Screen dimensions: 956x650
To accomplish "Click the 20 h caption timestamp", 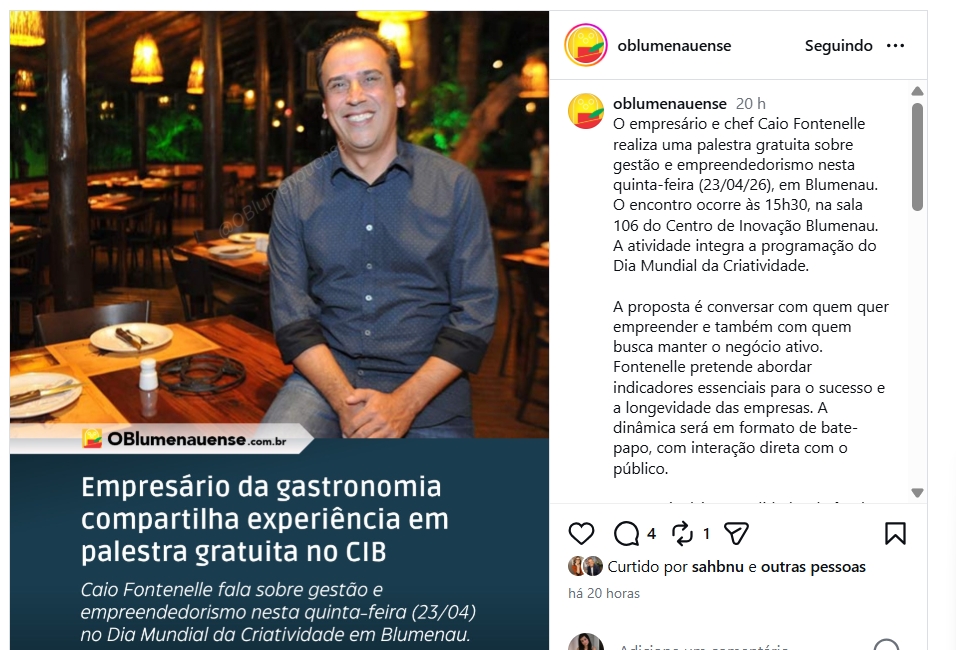I will coord(751,104).
